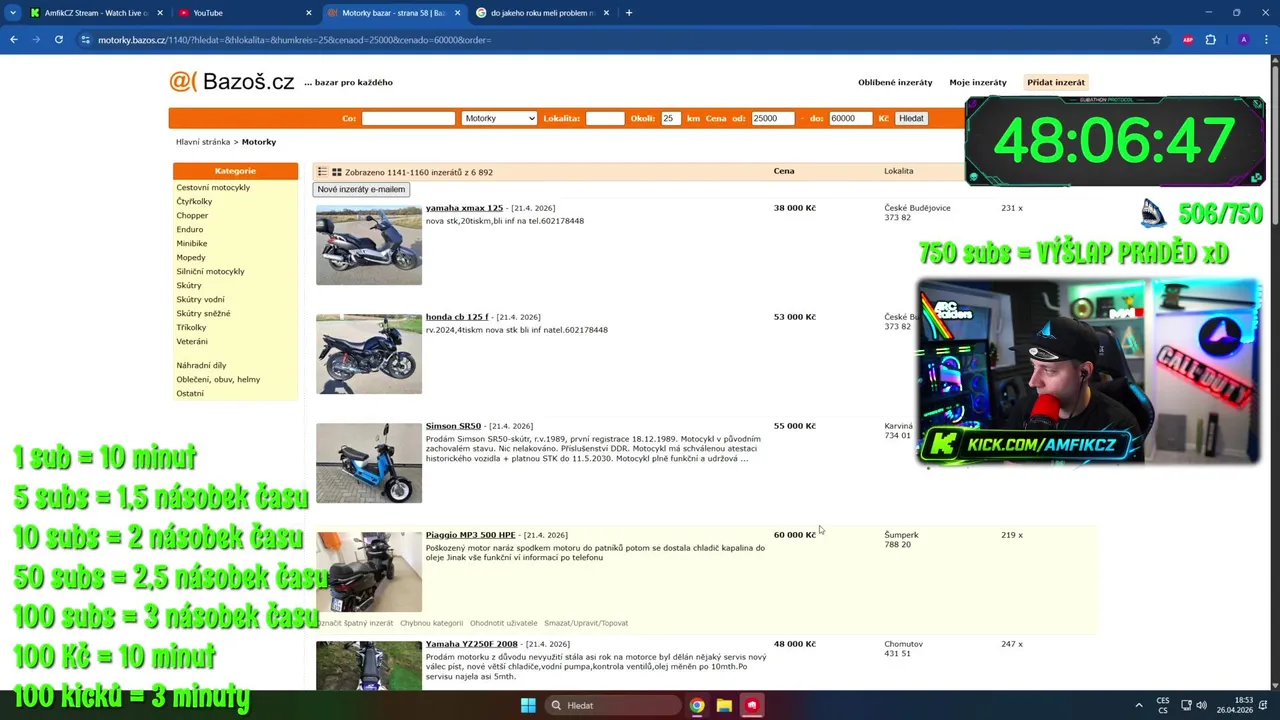Open Mopedy category
1280x720 pixels.
(191, 257)
